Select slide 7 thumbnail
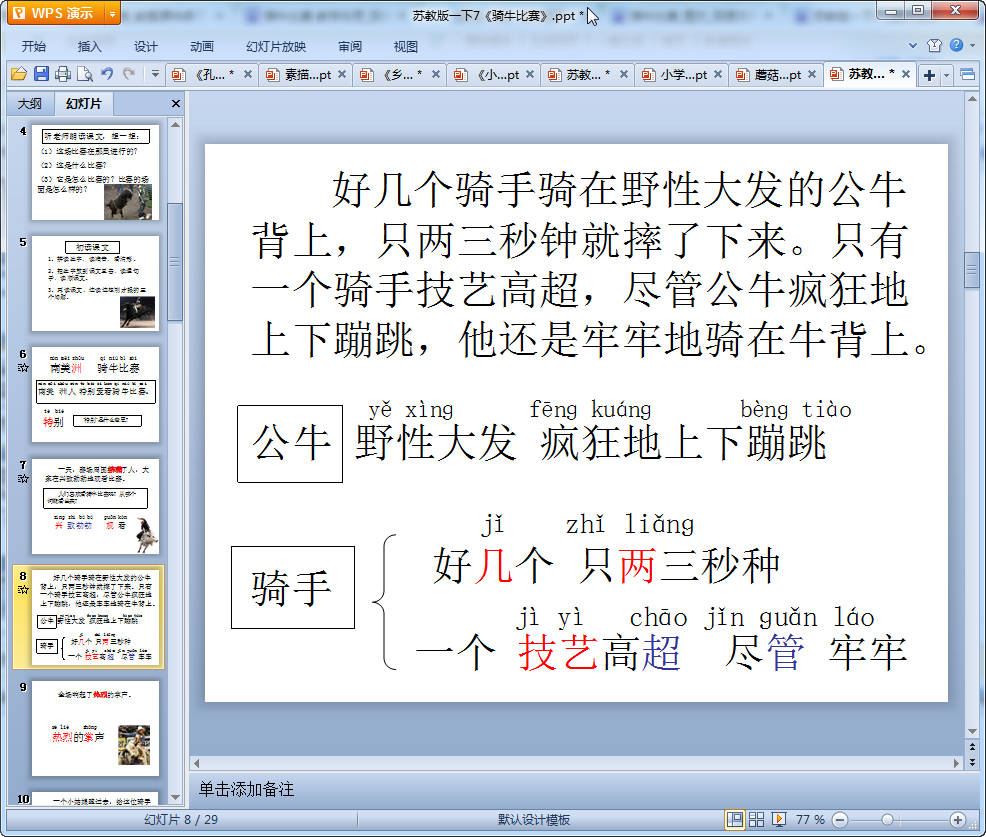The width and height of the screenshot is (986, 837). tap(96, 506)
